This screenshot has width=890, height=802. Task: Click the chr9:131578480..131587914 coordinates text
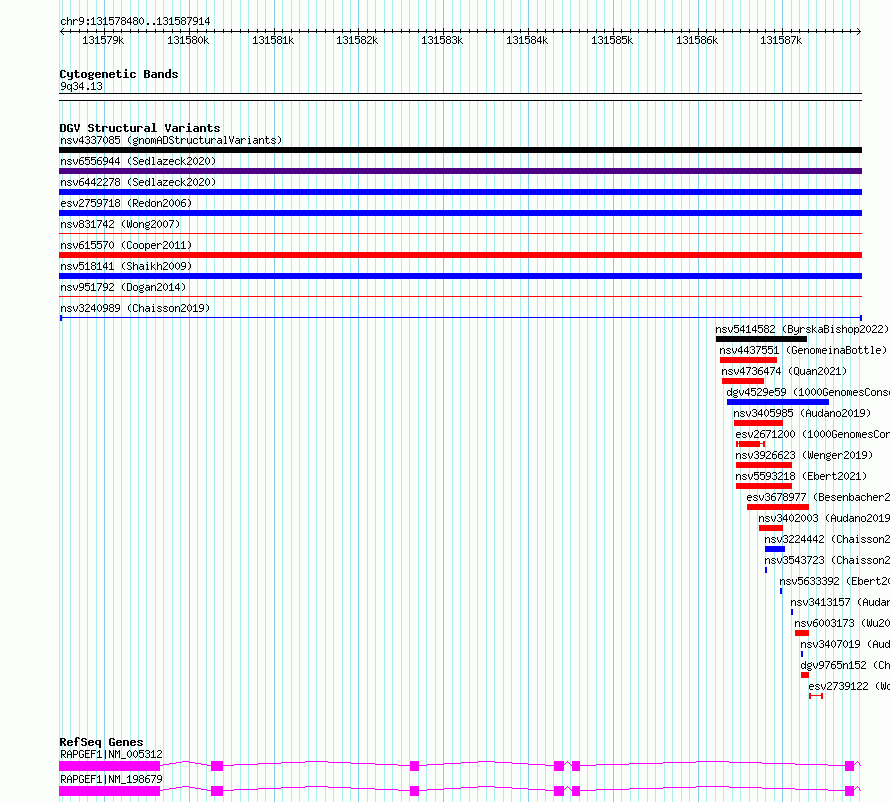[135, 21]
